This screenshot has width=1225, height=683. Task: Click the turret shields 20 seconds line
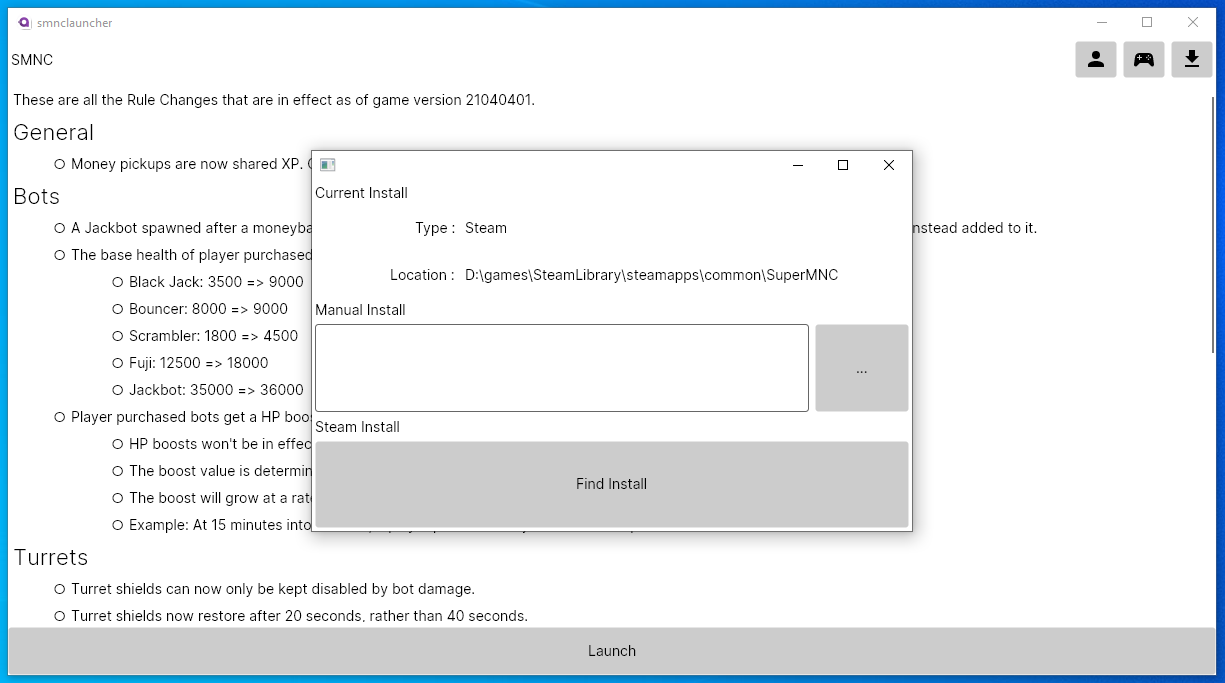pos(299,616)
